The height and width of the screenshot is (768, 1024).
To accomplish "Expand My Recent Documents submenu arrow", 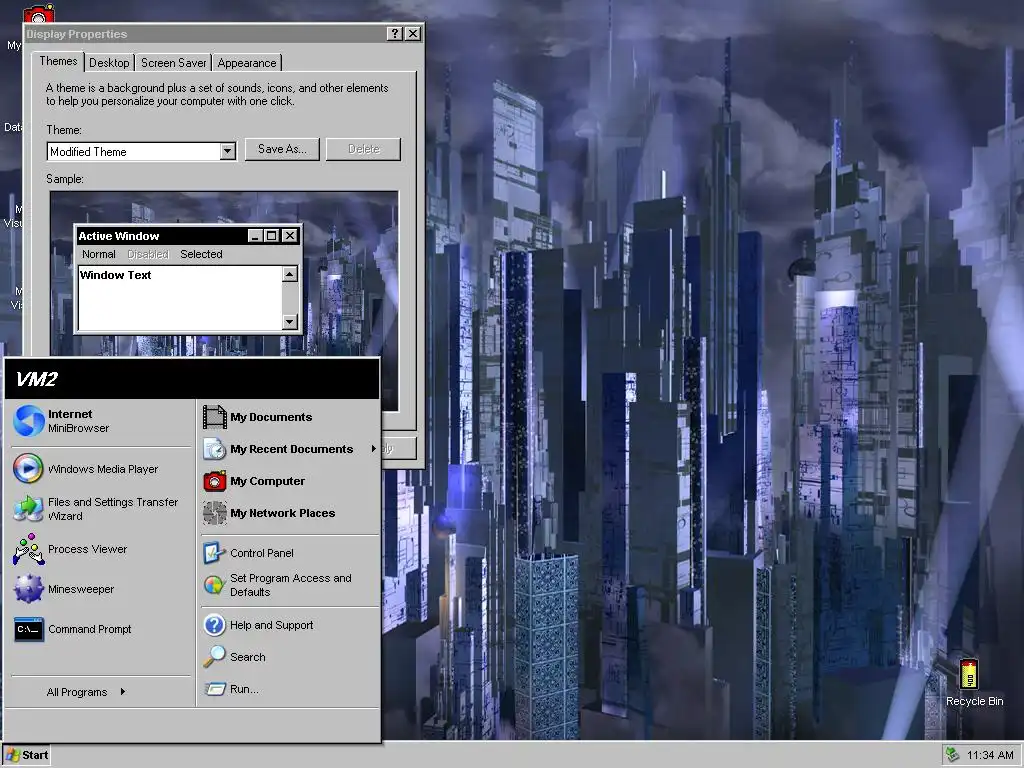I will [374, 449].
